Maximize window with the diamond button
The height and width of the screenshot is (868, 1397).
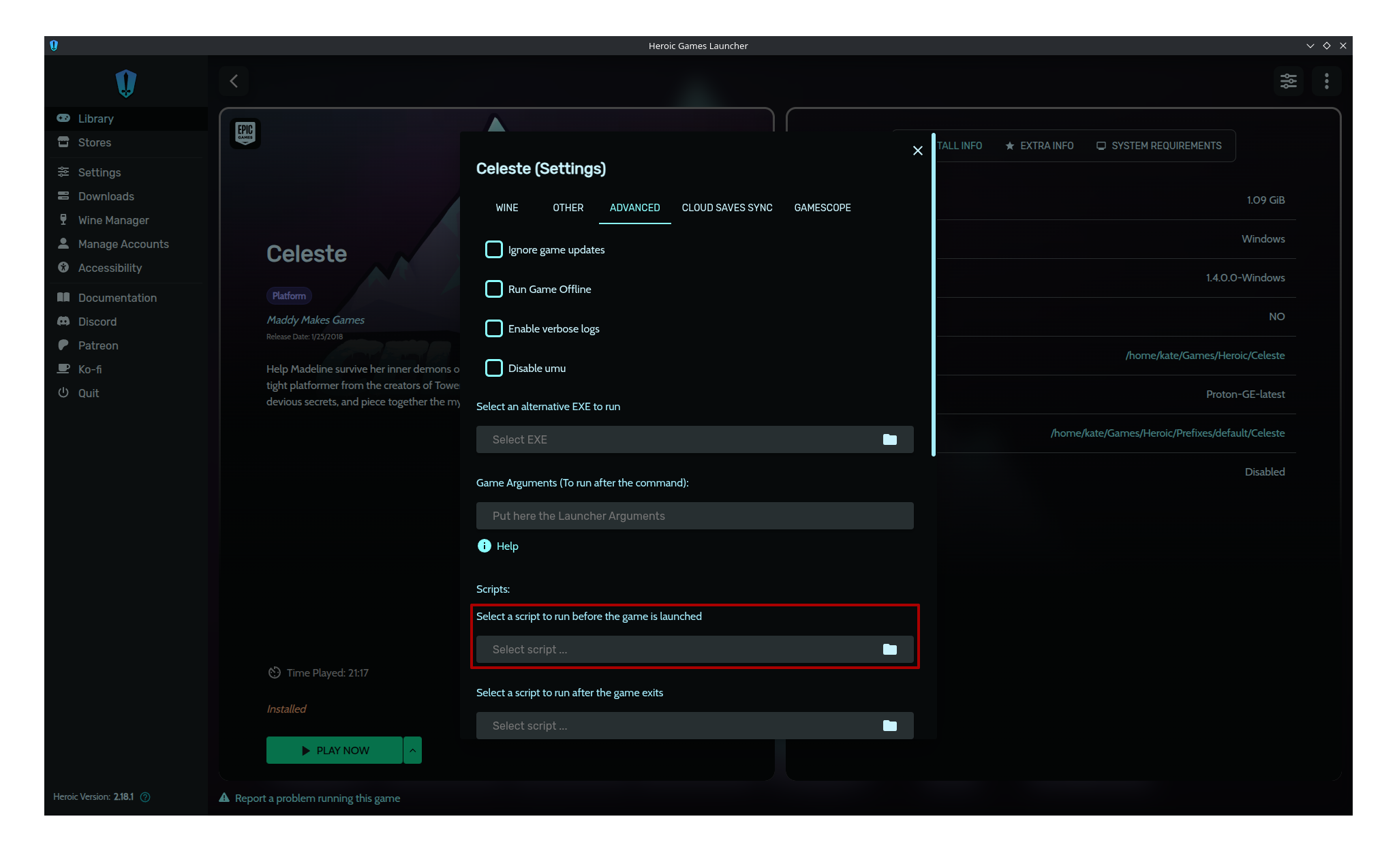coord(1326,46)
